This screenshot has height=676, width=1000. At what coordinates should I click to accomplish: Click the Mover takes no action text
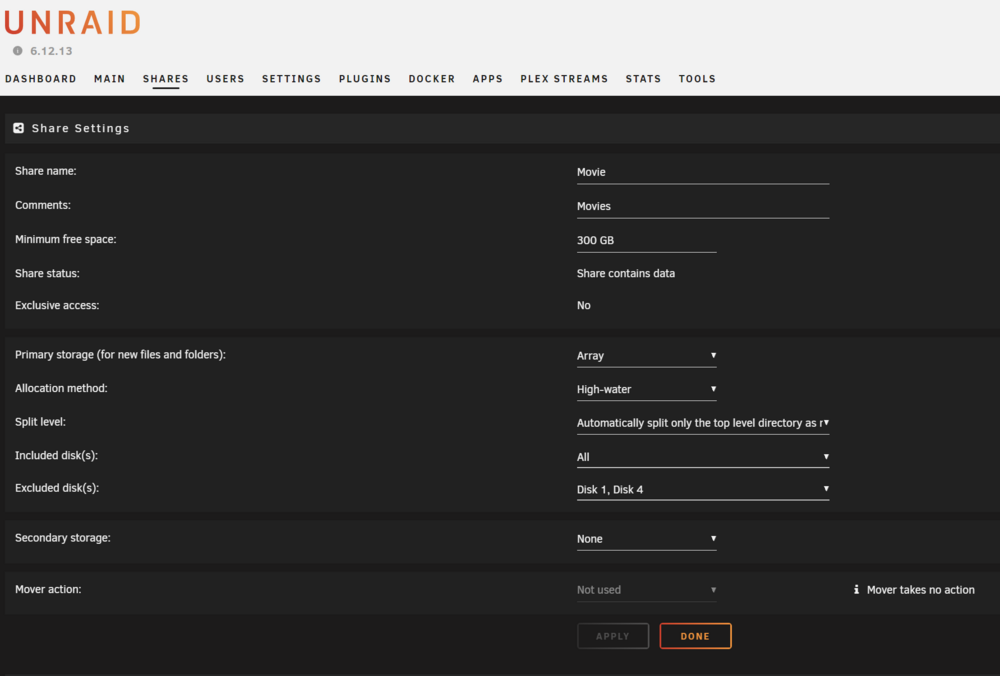pos(920,591)
